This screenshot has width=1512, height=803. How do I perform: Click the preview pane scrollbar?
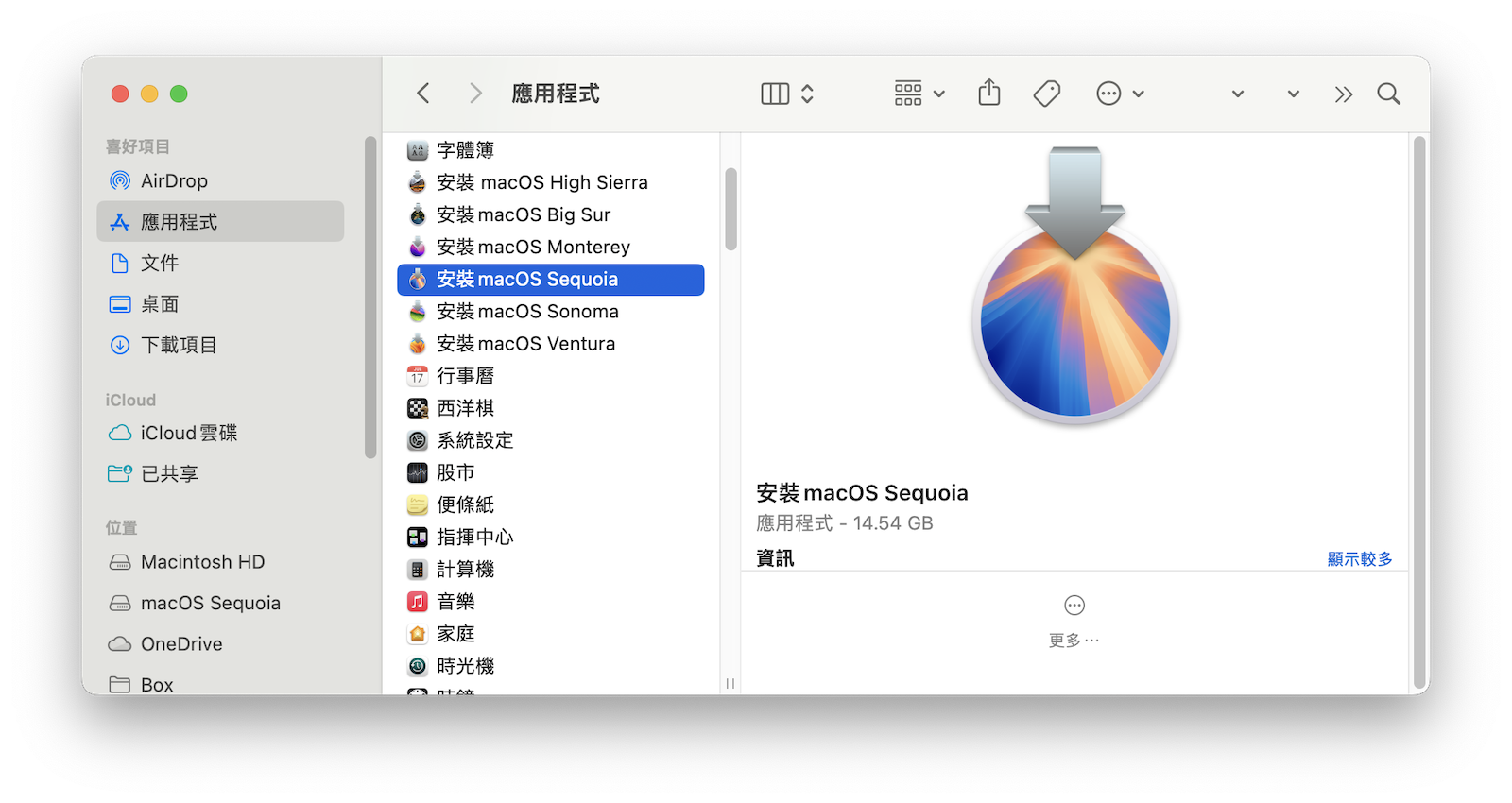point(1419,414)
